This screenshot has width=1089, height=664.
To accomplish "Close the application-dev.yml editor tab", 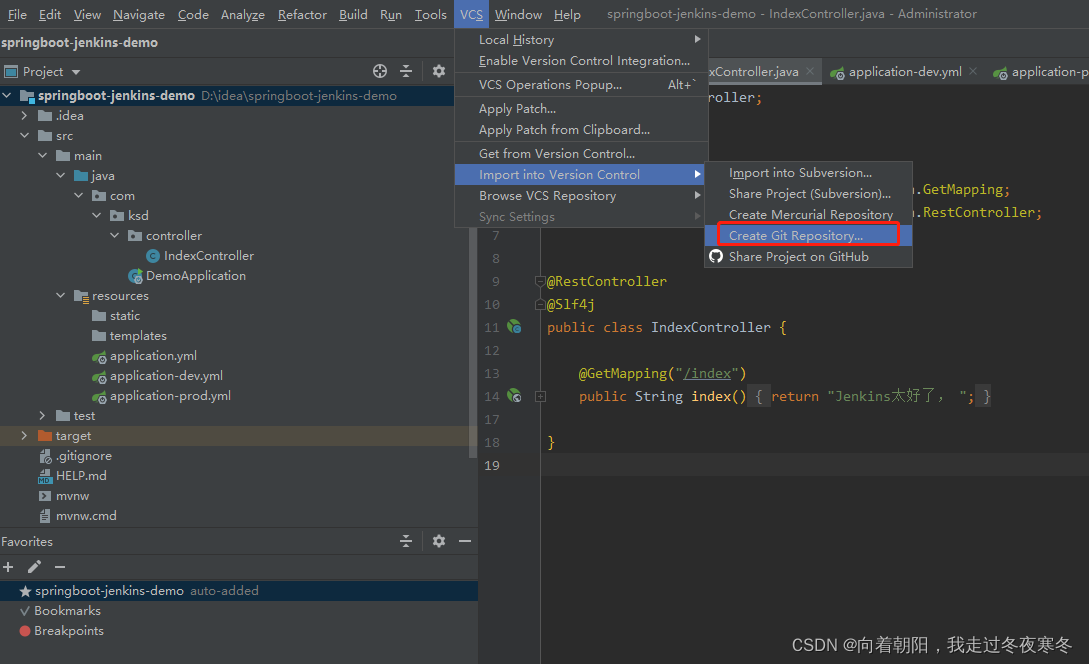I will click(x=973, y=72).
